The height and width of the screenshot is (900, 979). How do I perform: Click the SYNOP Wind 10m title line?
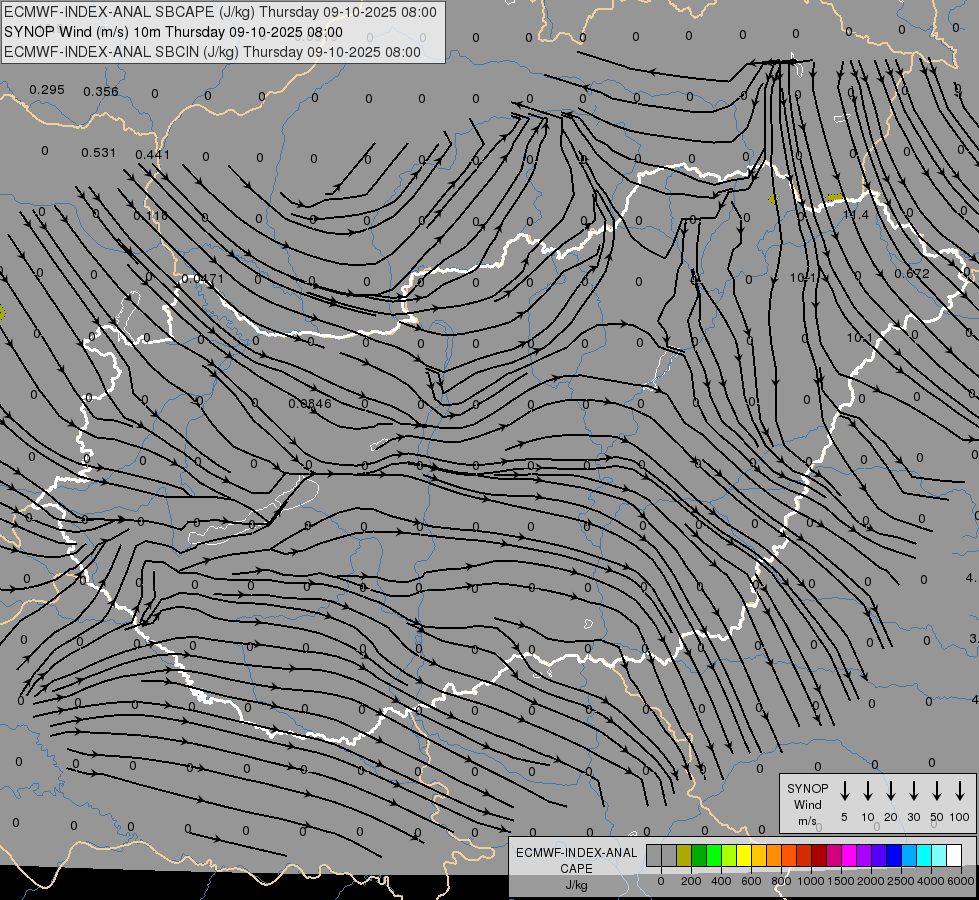coord(173,32)
